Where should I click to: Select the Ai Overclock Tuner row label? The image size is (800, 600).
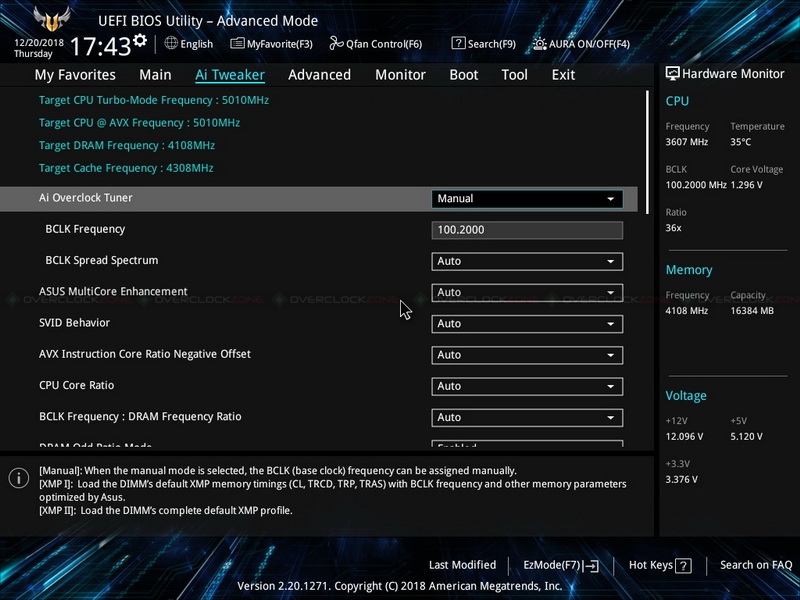86,198
